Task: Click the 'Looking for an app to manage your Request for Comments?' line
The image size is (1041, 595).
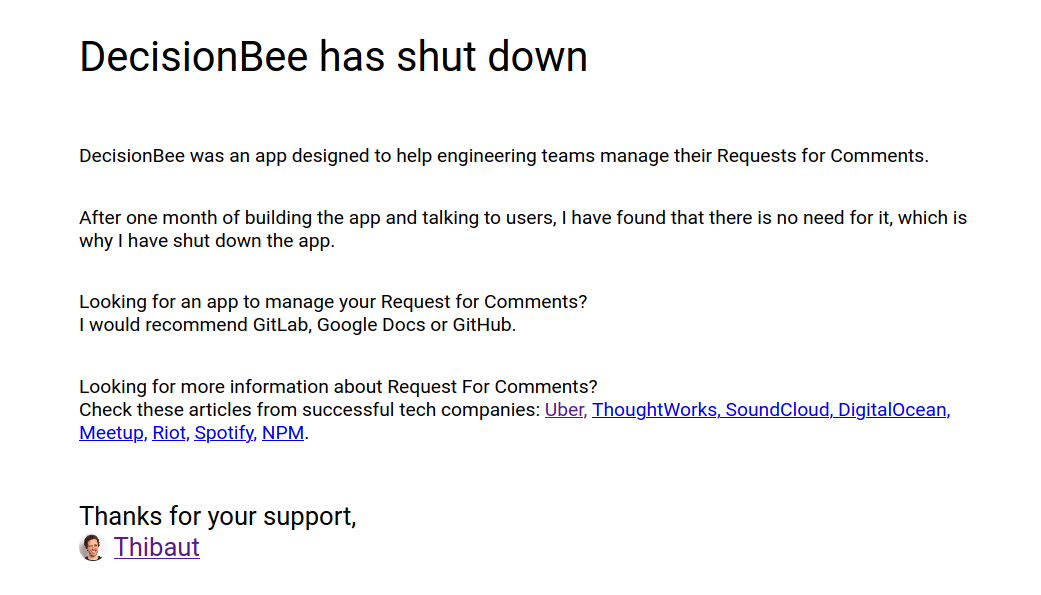Action: 333,301
